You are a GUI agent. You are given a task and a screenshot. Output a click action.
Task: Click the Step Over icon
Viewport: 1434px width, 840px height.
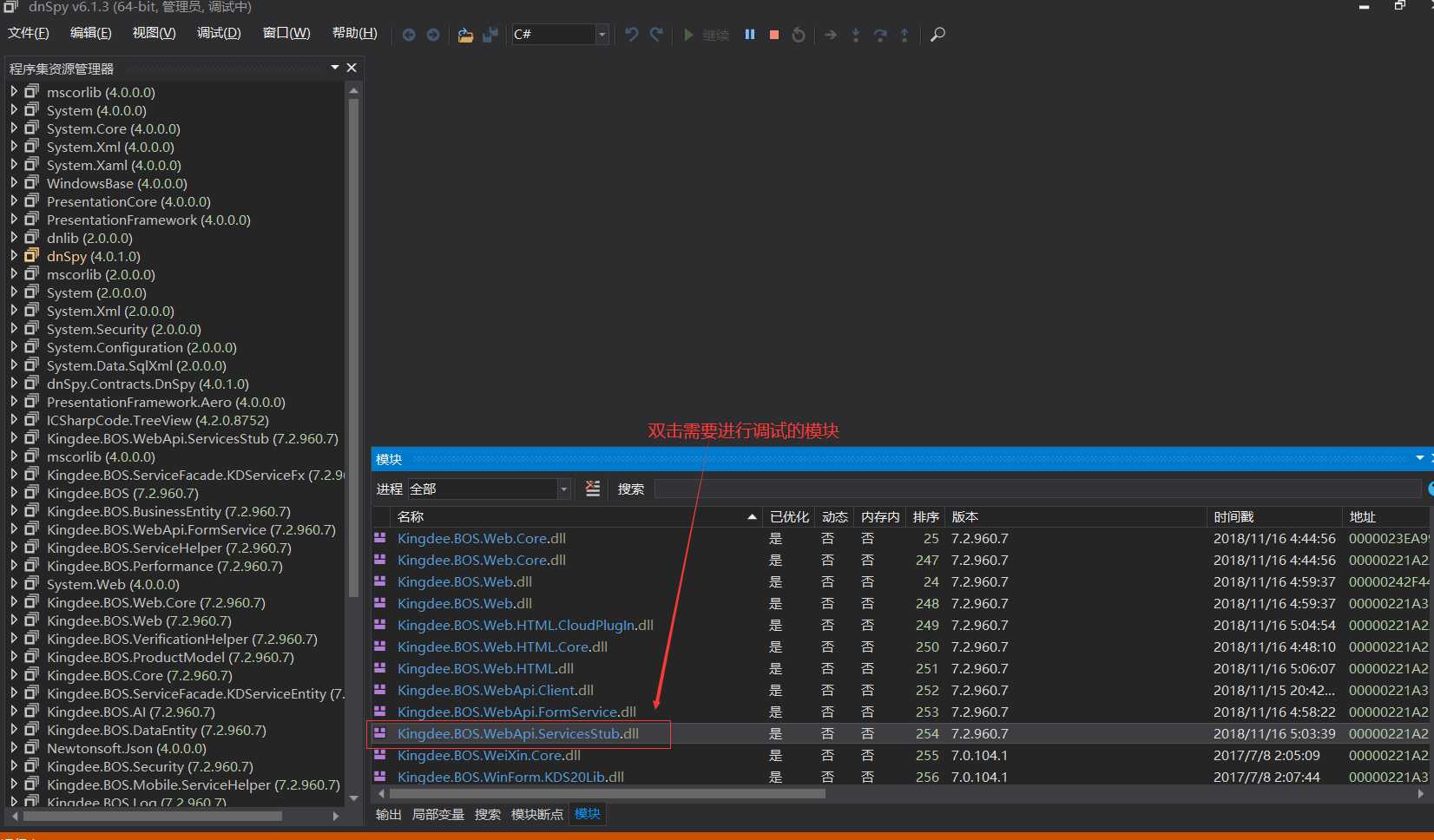[x=880, y=35]
